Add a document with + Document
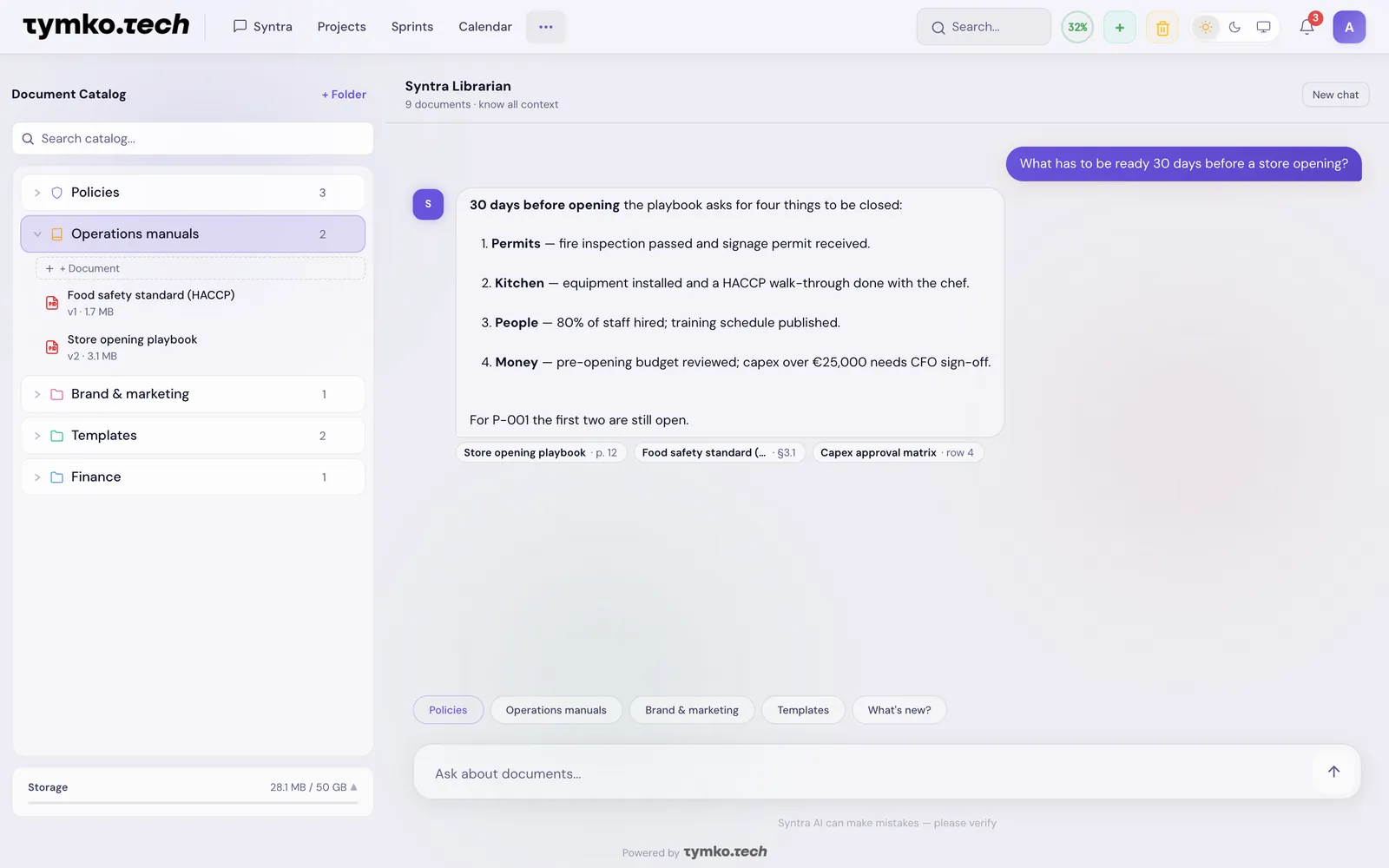The image size is (1389, 868). [200, 268]
